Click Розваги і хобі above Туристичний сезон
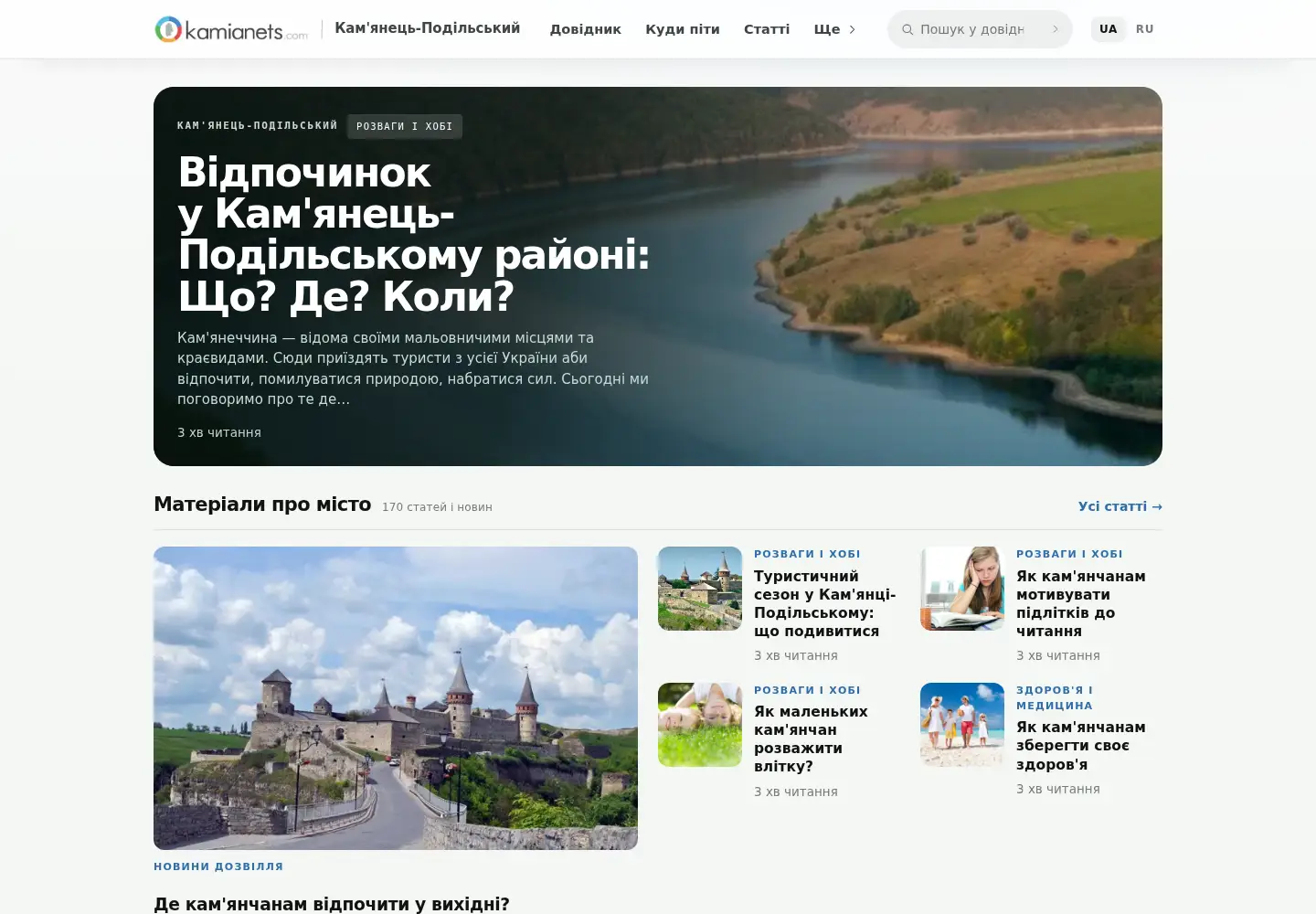This screenshot has height=914, width=1316. (807, 554)
